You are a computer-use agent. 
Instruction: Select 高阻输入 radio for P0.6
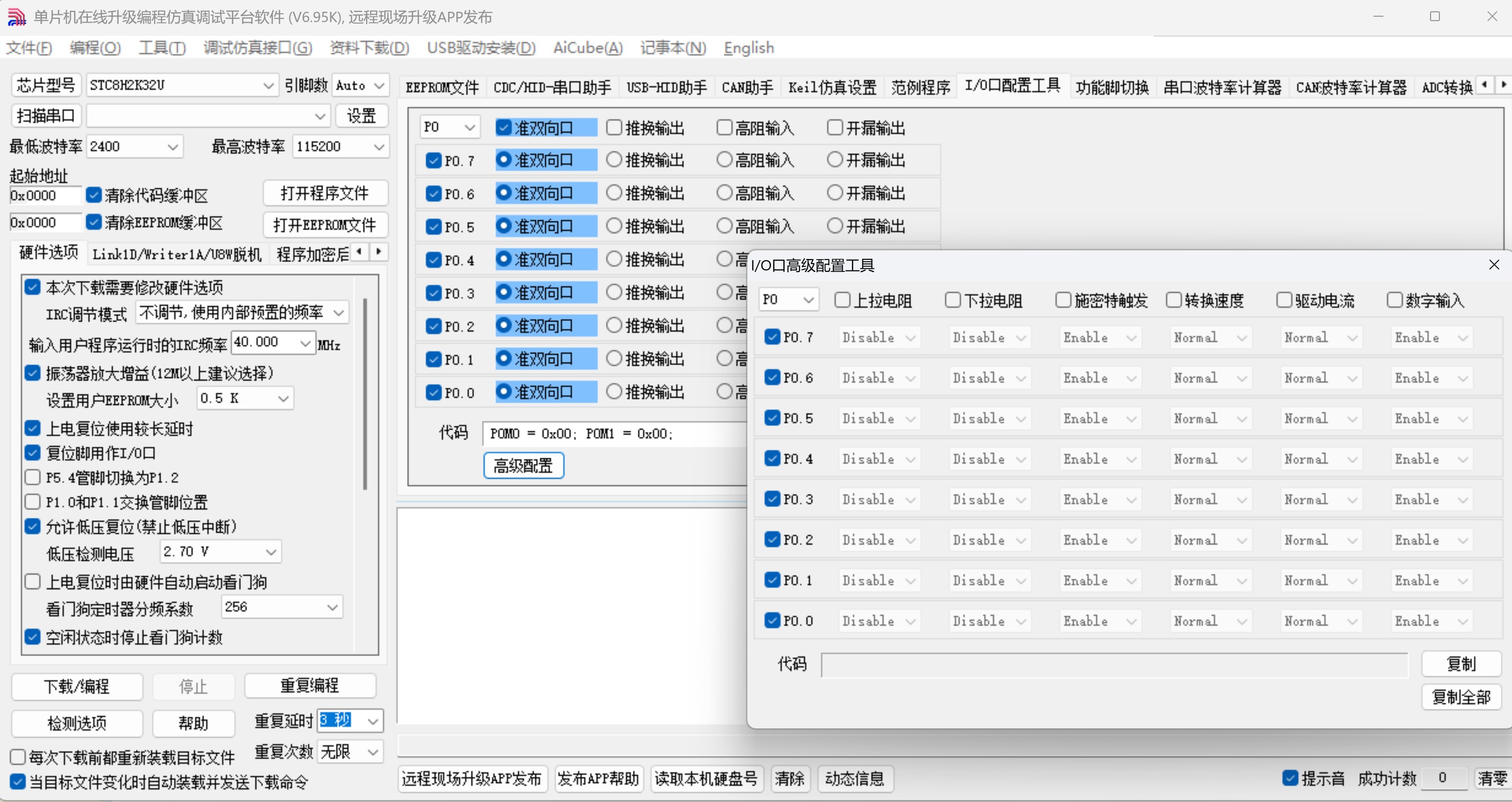[724, 192]
